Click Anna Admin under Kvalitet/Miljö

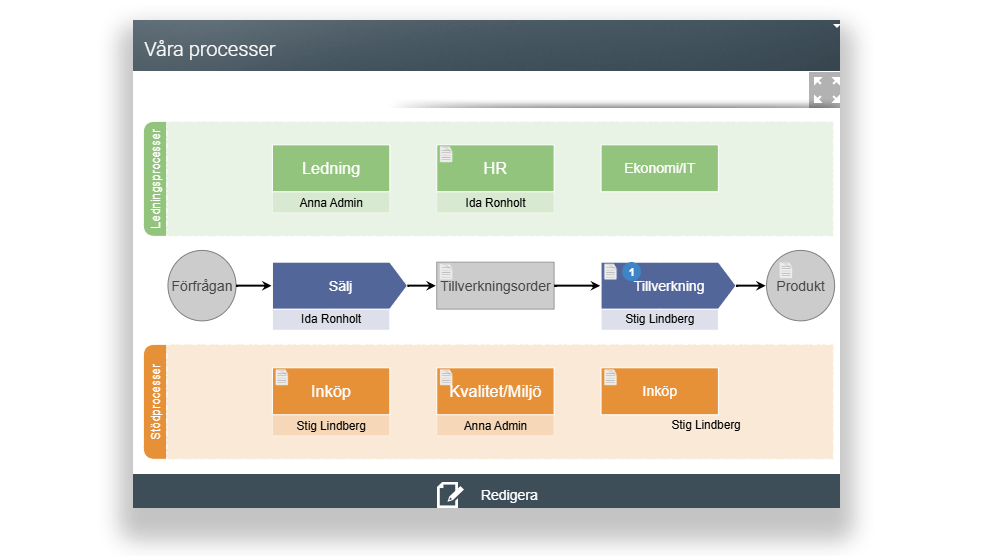(x=495, y=426)
